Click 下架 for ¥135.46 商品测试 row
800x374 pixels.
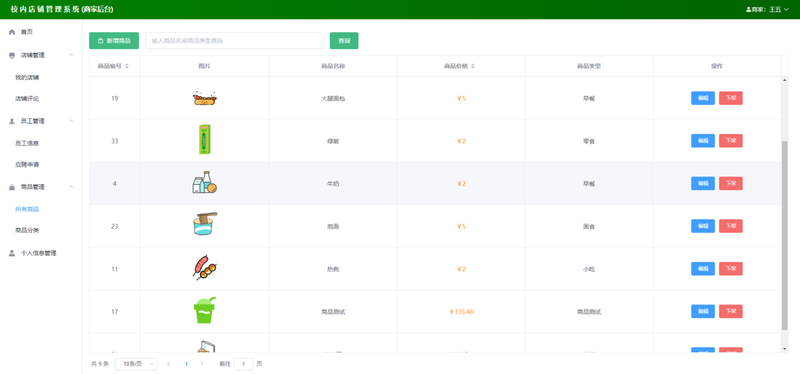[x=731, y=311]
